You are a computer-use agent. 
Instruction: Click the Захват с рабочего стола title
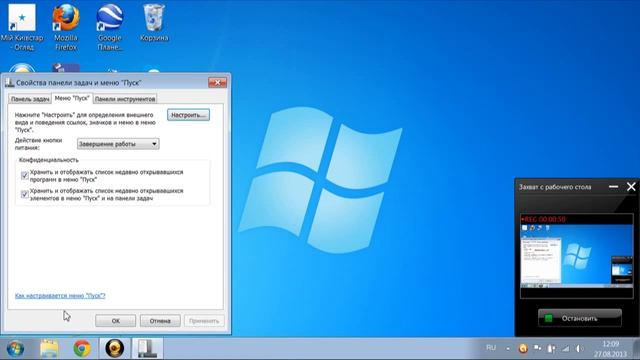point(555,187)
